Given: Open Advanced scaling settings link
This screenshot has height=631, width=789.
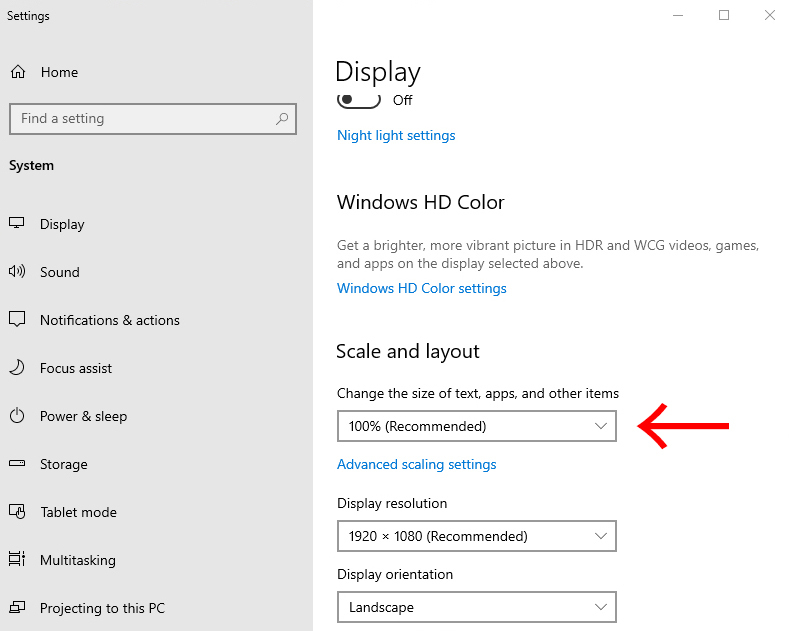Looking at the screenshot, I should pos(417,464).
